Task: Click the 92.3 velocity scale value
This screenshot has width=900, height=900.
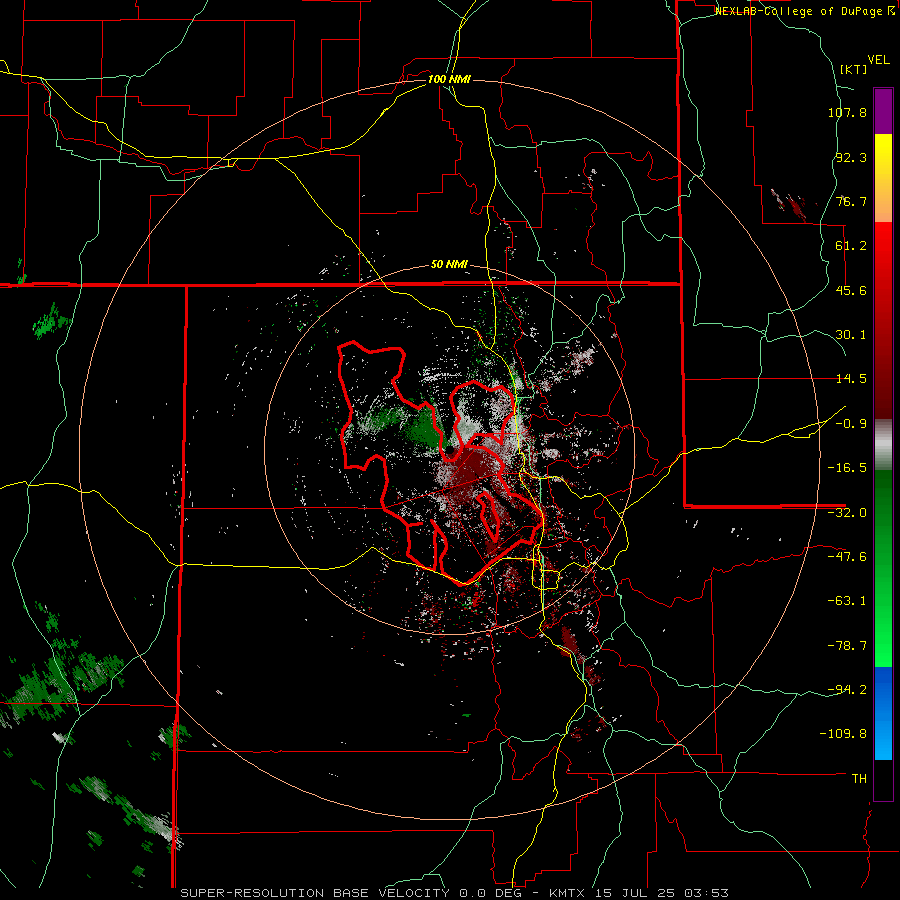Action: coord(851,157)
